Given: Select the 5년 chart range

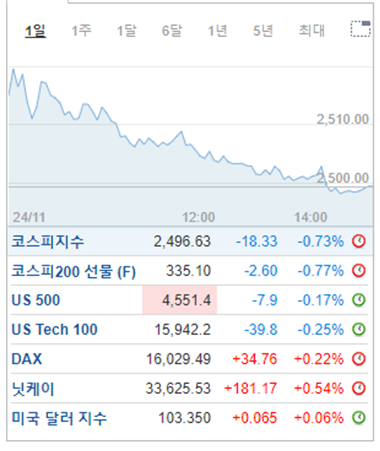Looking at the screenshot, I should (263, 31).
